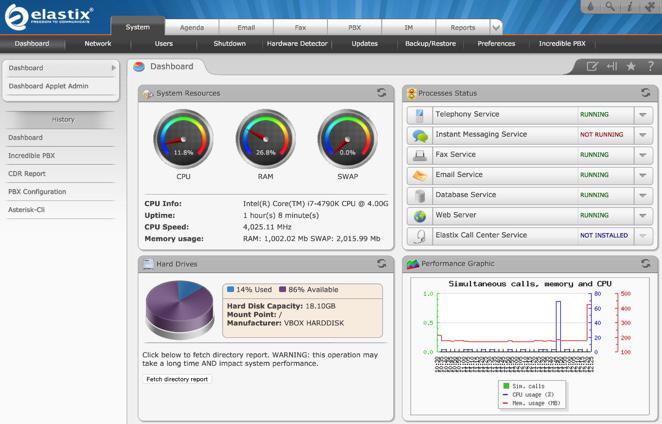Viewport: 662px width, 424px height.
Task: Open Dashboard from History list
Action: pyautogui.click(x=25, y=138)
